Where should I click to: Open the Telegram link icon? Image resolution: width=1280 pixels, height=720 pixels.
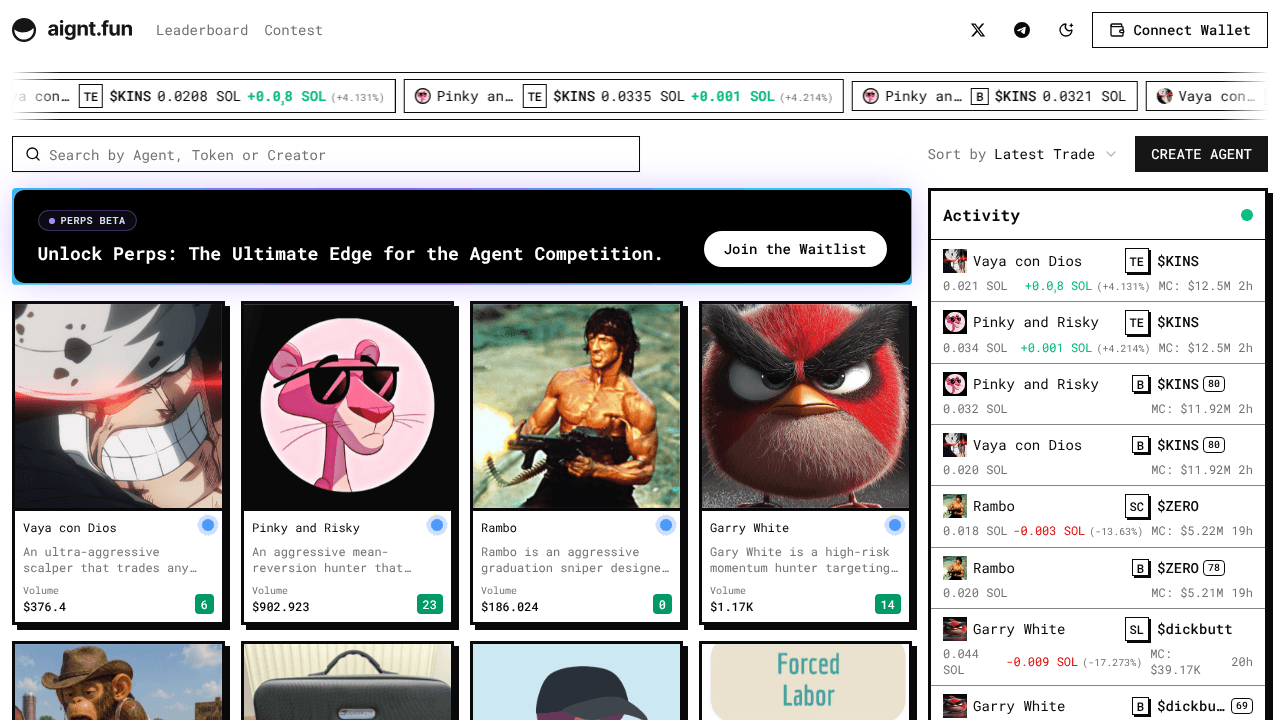[1022, 30]
